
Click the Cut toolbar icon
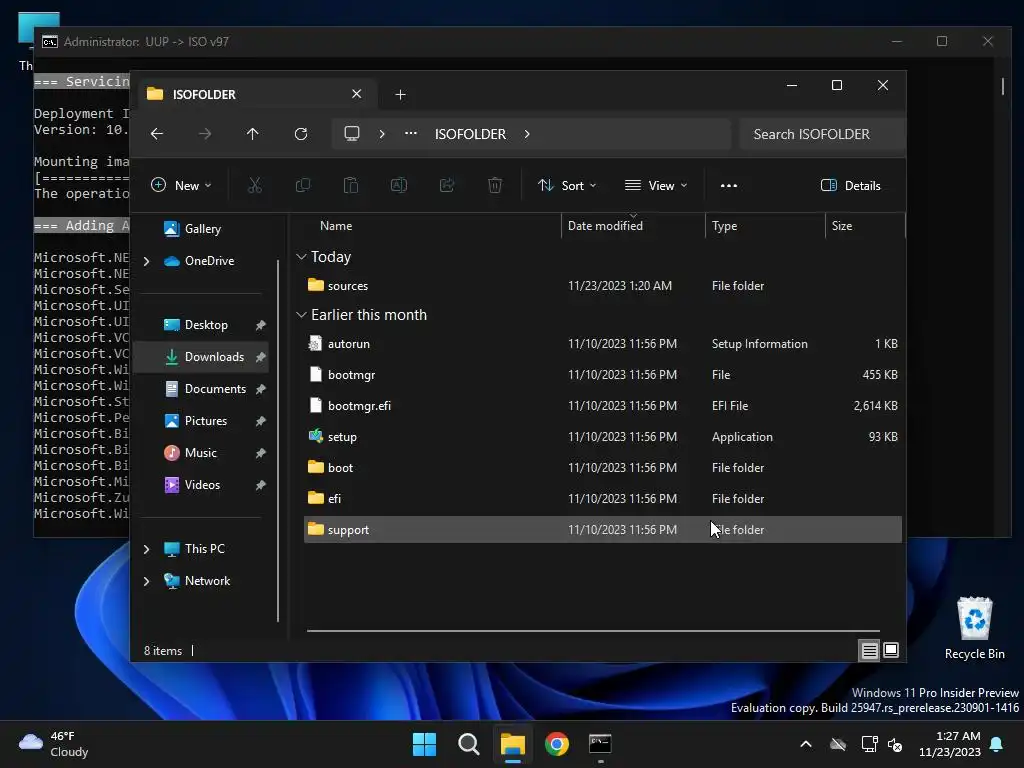[x=255, y=185]
